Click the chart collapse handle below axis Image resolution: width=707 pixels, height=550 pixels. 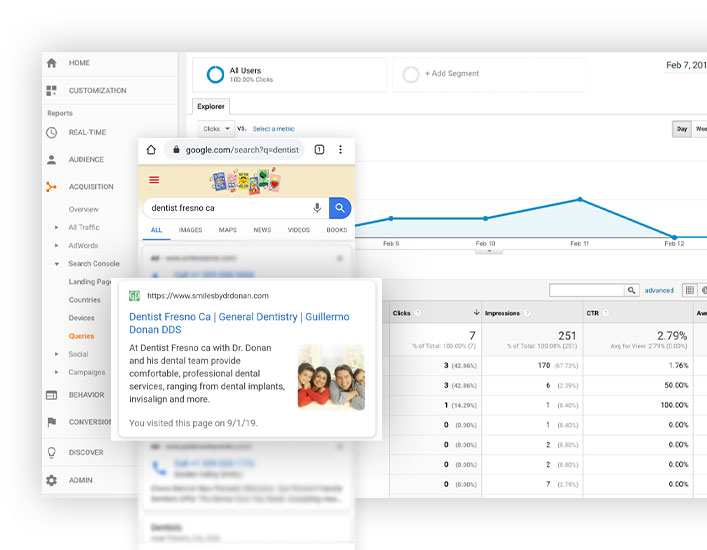point(489,252)
